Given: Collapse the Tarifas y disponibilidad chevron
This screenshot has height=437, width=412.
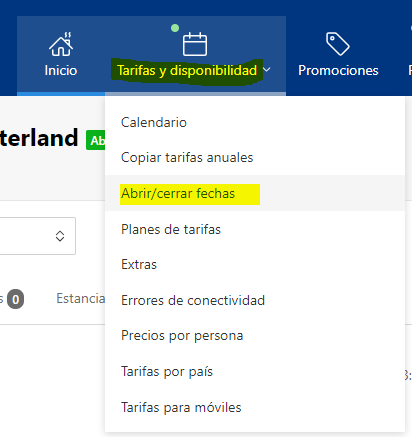Looking at the screenshot, I should pyautogui.click(x=267, y=70).
